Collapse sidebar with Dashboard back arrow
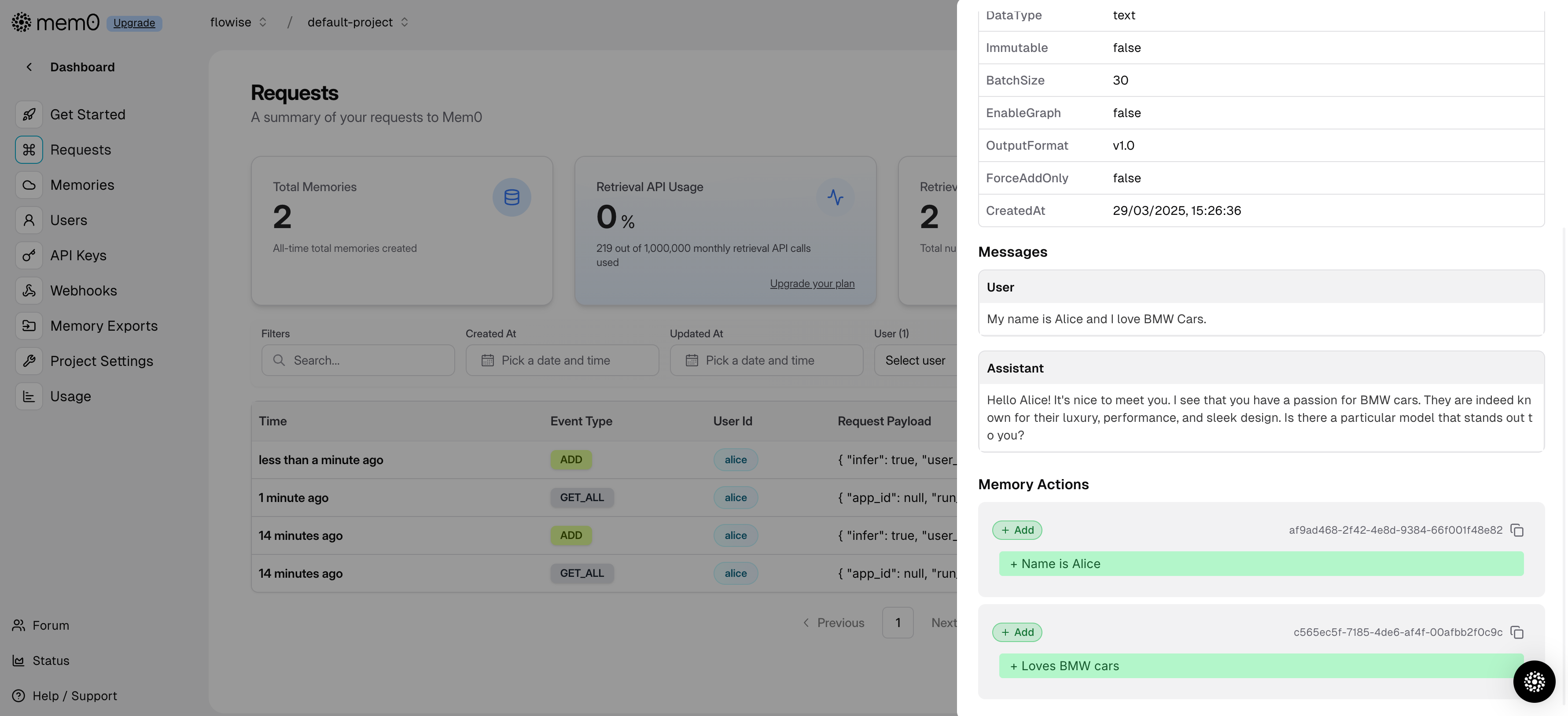1568x716 pixels. (x=29, y=67)
